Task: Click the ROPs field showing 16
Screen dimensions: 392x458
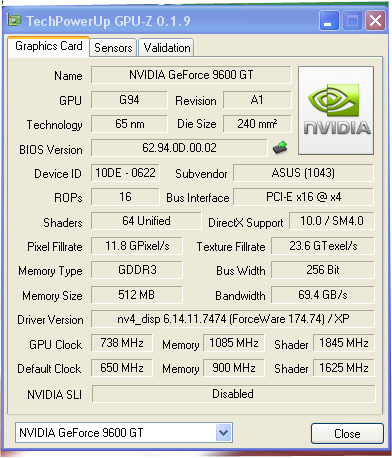Action: point(125,197)
